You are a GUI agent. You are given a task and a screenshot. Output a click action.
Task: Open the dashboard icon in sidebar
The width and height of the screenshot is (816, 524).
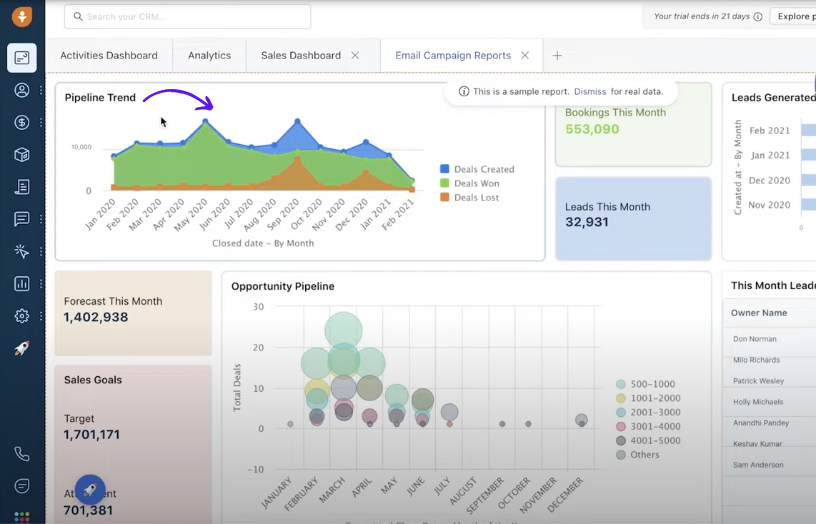[x=22, y=58]
